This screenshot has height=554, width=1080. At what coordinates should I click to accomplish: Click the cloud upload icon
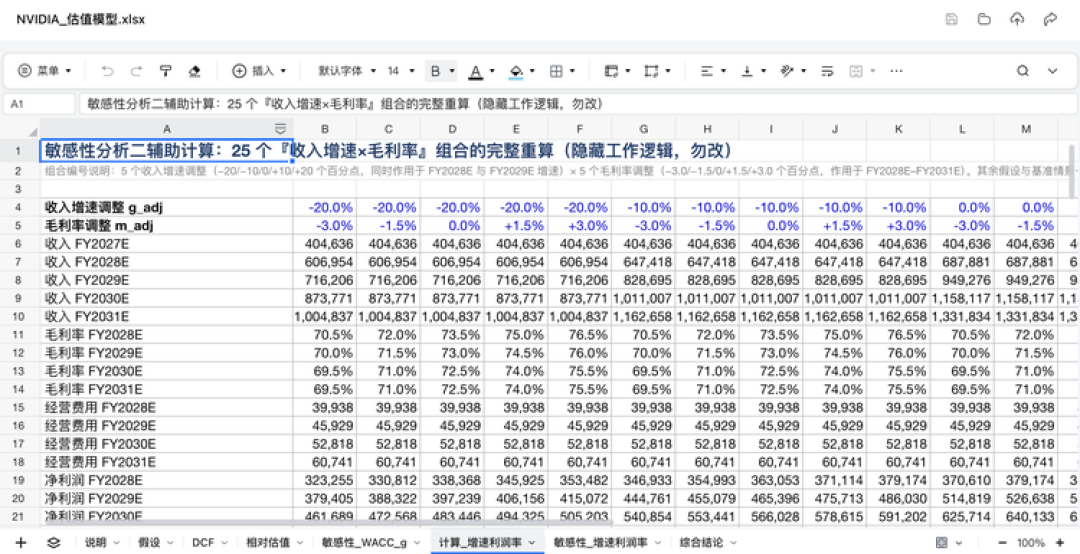1017,19
